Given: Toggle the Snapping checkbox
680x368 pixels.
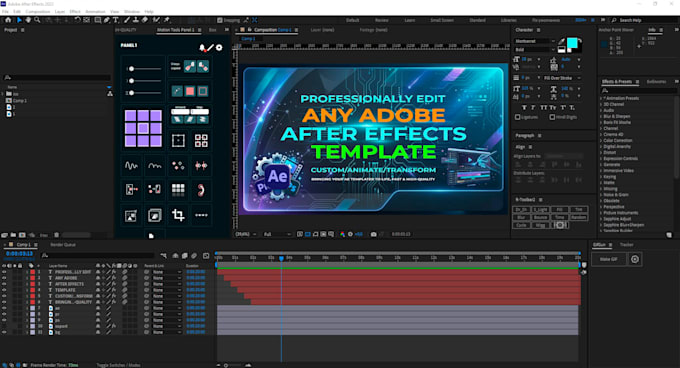Looking at the screenshot, I should coord(220,20).
